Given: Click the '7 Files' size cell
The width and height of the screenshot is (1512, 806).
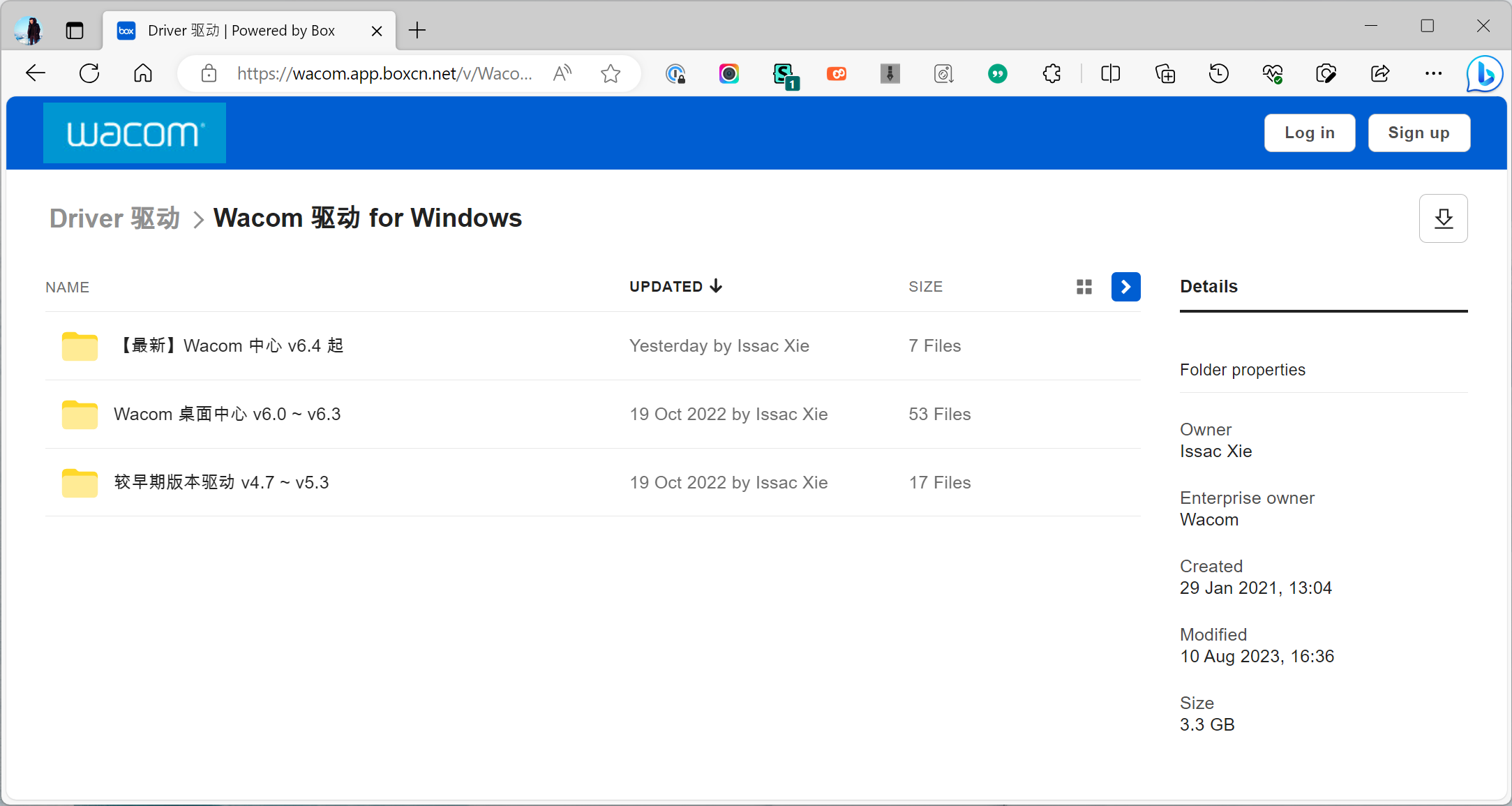Looking at the screenshot, I should click(935, 346).
